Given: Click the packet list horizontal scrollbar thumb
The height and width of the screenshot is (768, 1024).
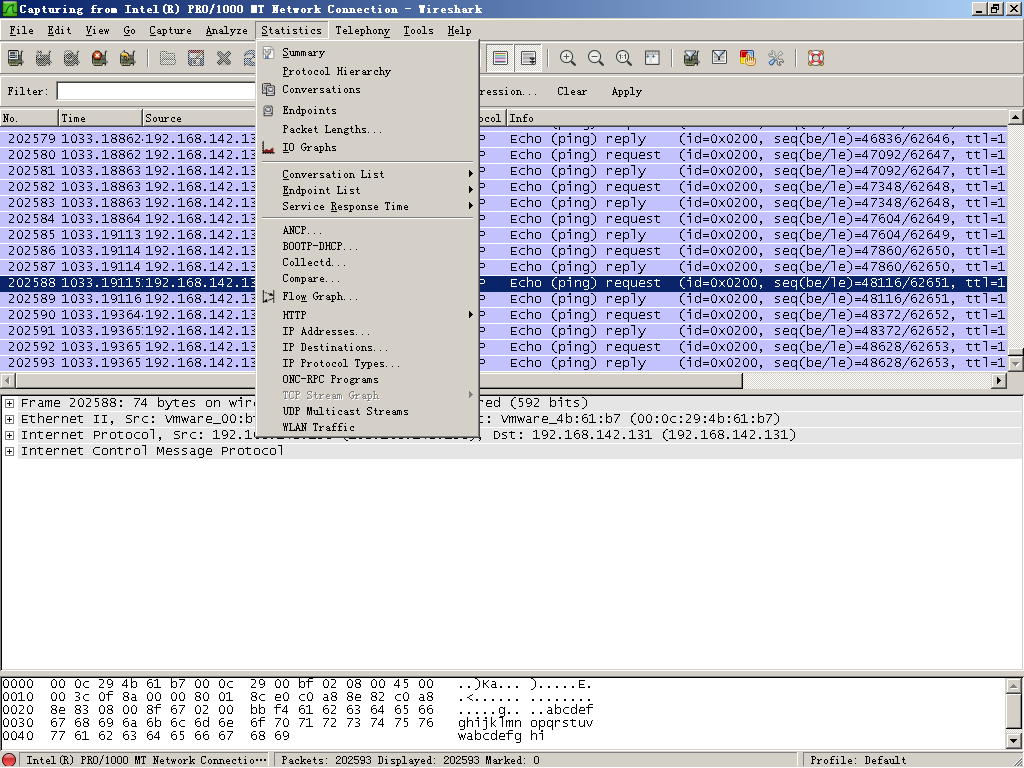Looking at the screenshot, I should [379, 380].
